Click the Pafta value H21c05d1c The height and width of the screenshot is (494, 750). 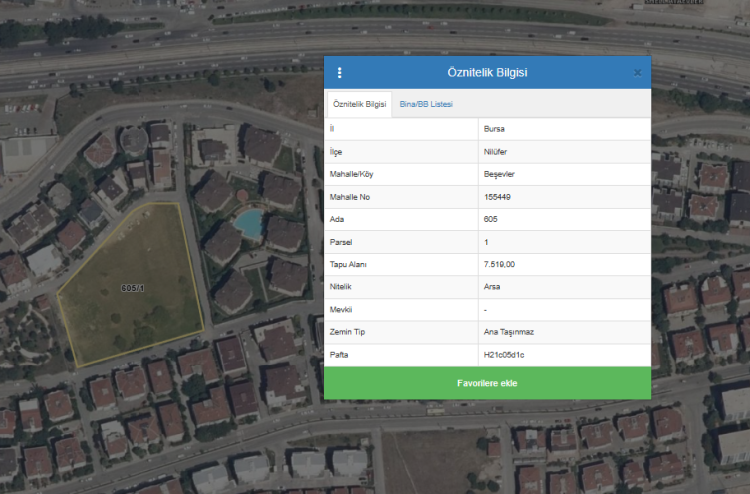pos(504,355)
